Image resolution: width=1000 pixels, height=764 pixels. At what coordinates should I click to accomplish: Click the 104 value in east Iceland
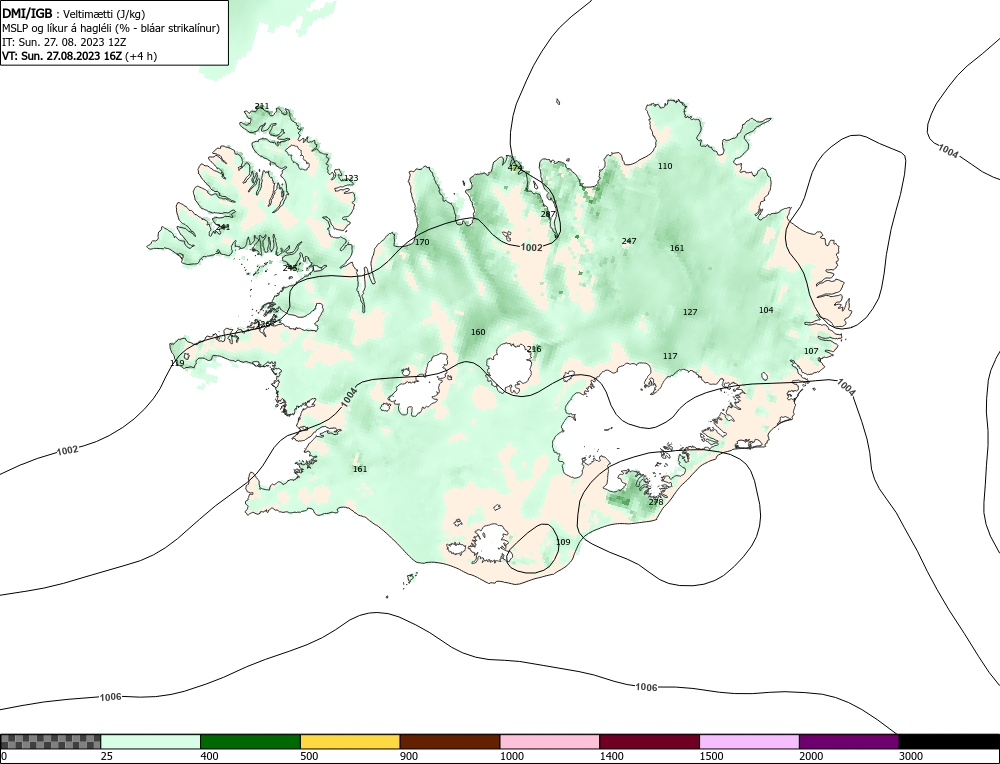coord(766,310)
